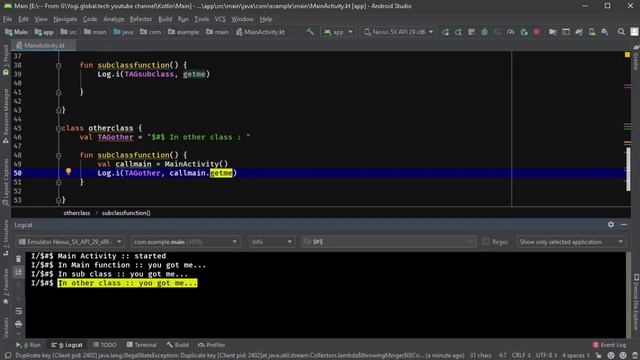The width and height of the screenshot is (640, 360).
Task: Open Logcat settings gear icon
Action: [611, 224]
